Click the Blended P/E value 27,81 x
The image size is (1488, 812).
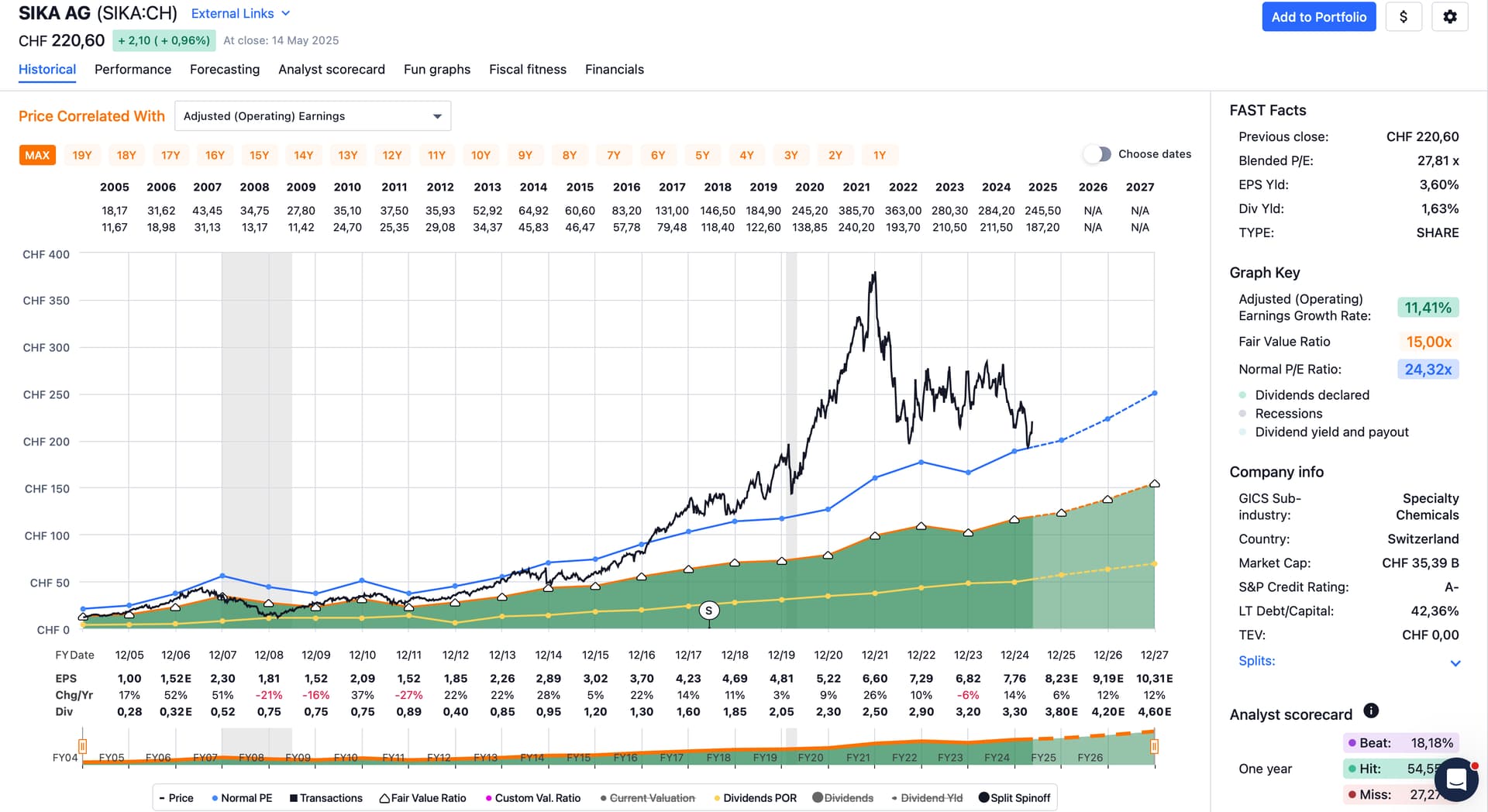[1438, 160]
